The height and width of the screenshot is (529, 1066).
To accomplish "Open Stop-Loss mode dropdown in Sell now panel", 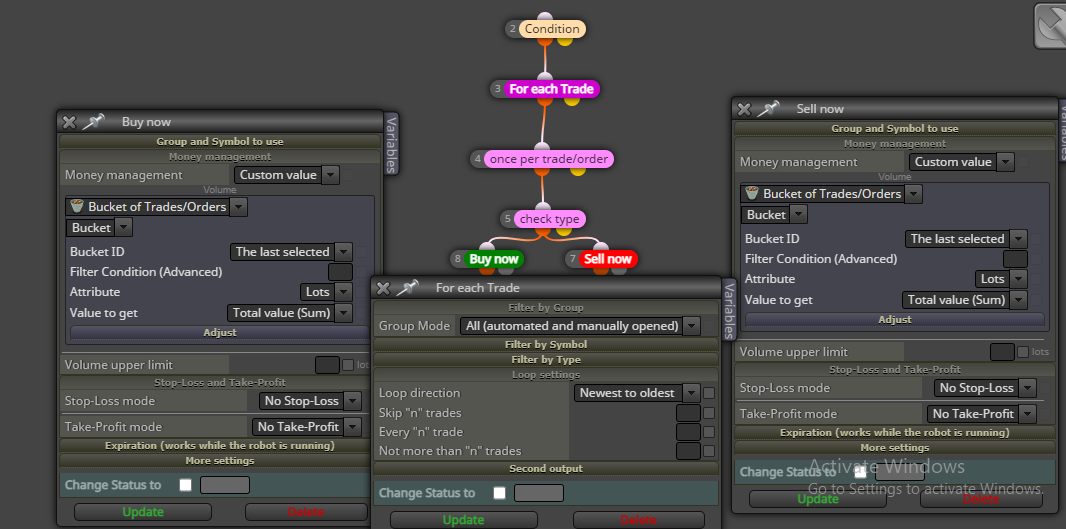I will coord(984,388).
